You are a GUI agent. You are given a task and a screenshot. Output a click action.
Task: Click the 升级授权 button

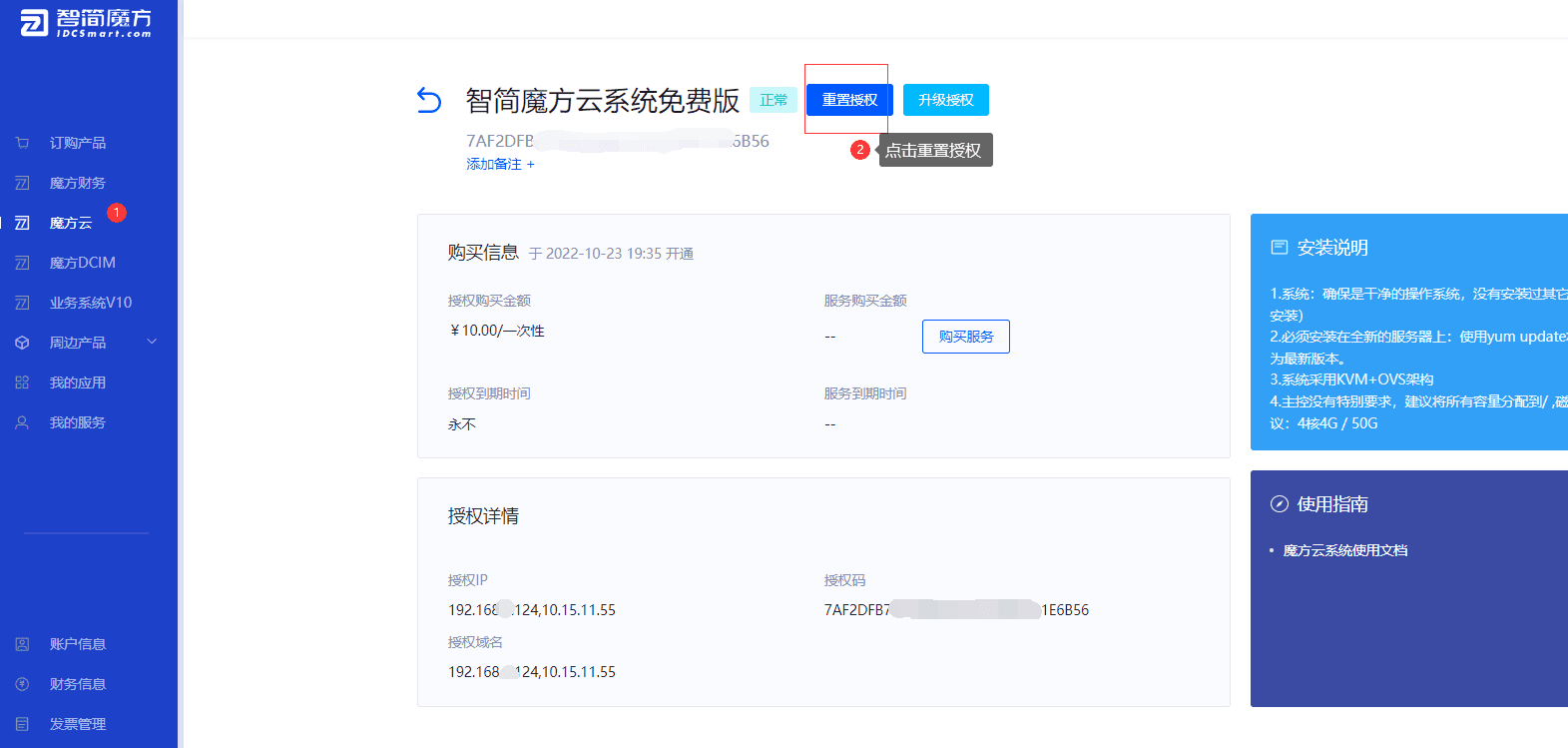[x=946, y=100]
